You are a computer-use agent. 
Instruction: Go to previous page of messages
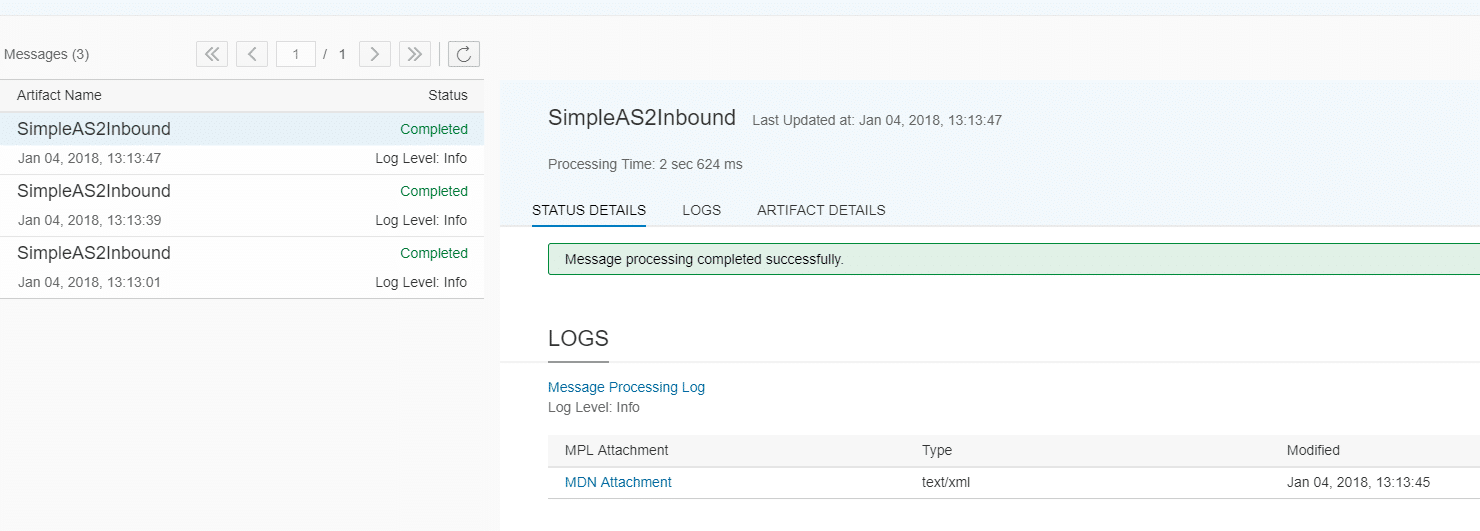pos(252,54)
